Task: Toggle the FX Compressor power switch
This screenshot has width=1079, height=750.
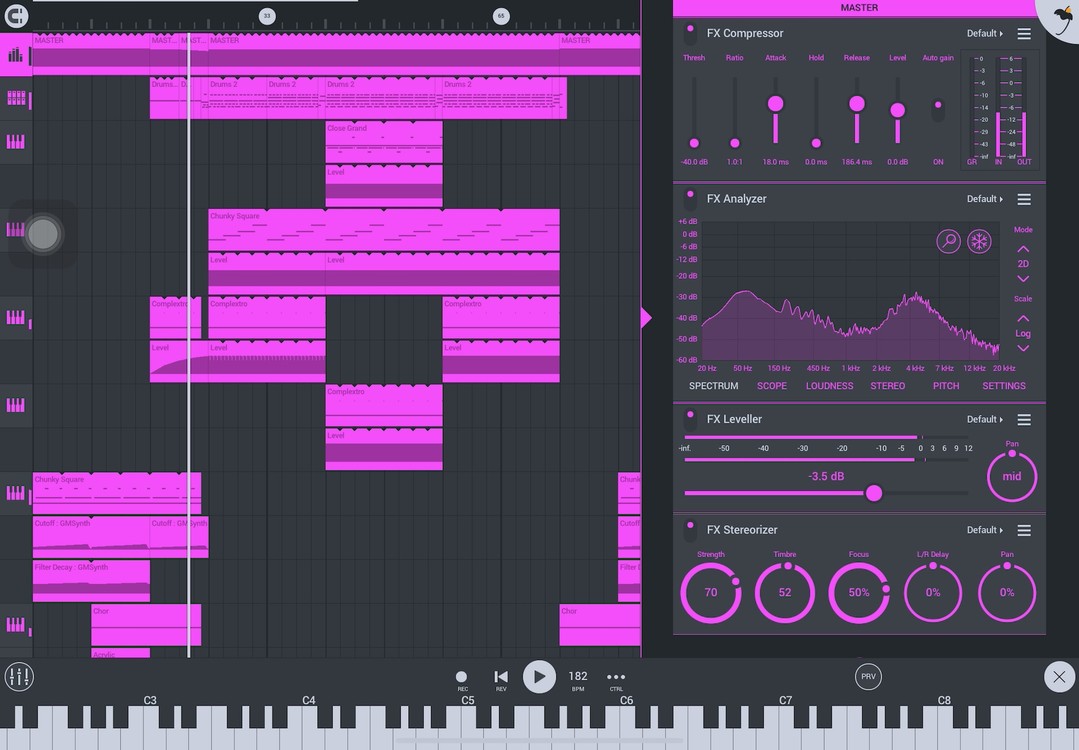Action: [x=690, y=34]
